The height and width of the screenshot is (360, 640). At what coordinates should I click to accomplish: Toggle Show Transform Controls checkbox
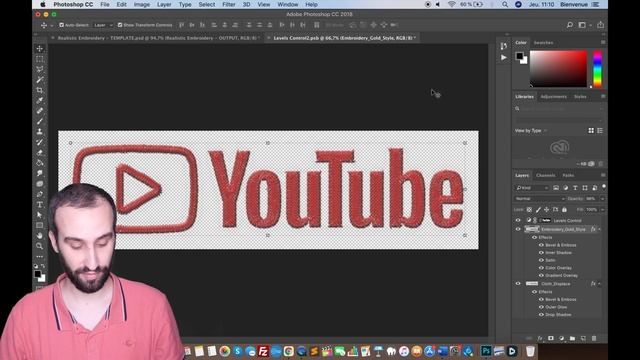[x=120, y=25]
